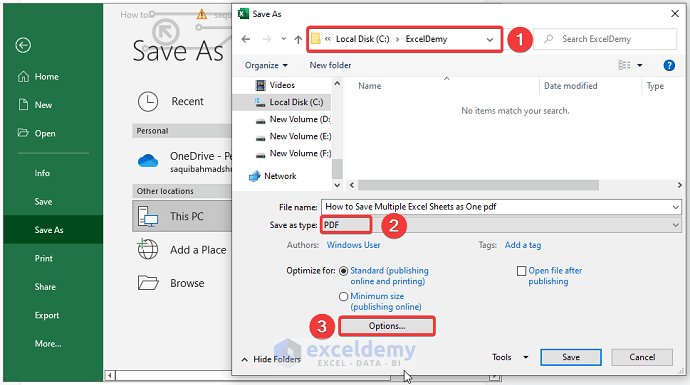Click the Save button
The image size is (690, 385).
pyautogui.click(x=571, y=357)
